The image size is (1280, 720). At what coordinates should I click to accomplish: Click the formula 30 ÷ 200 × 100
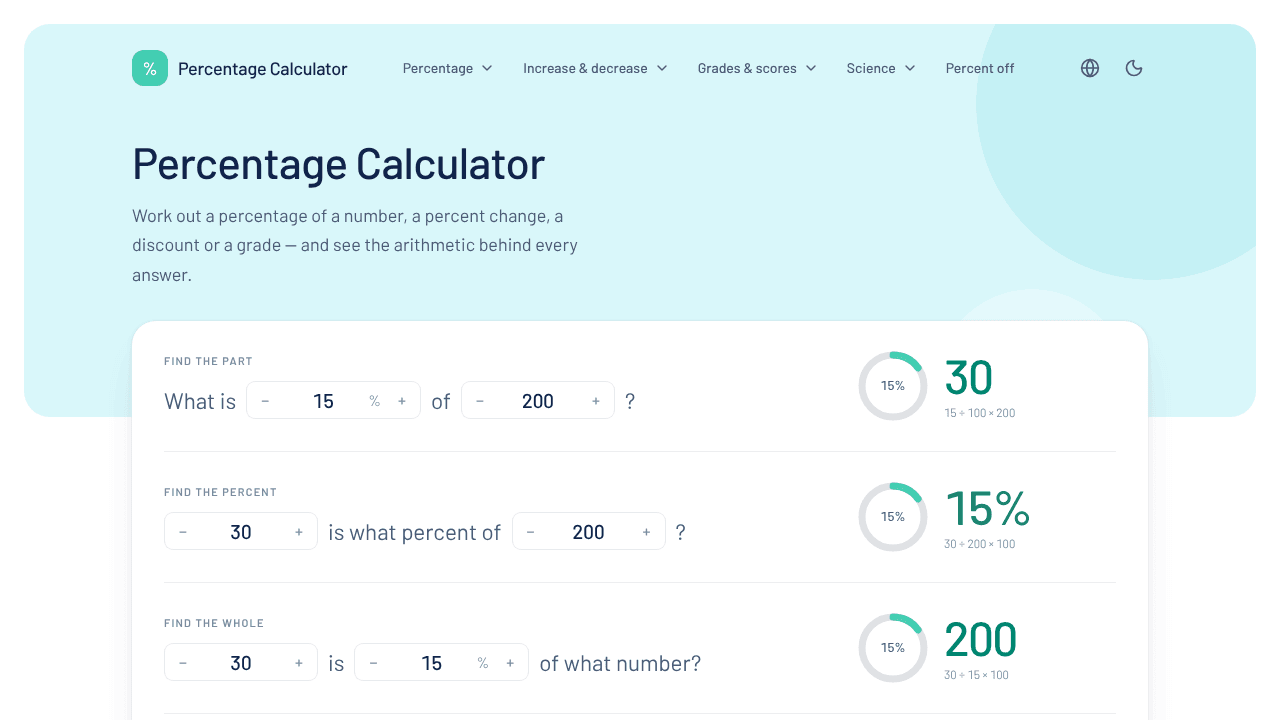(x=980, y=544)
